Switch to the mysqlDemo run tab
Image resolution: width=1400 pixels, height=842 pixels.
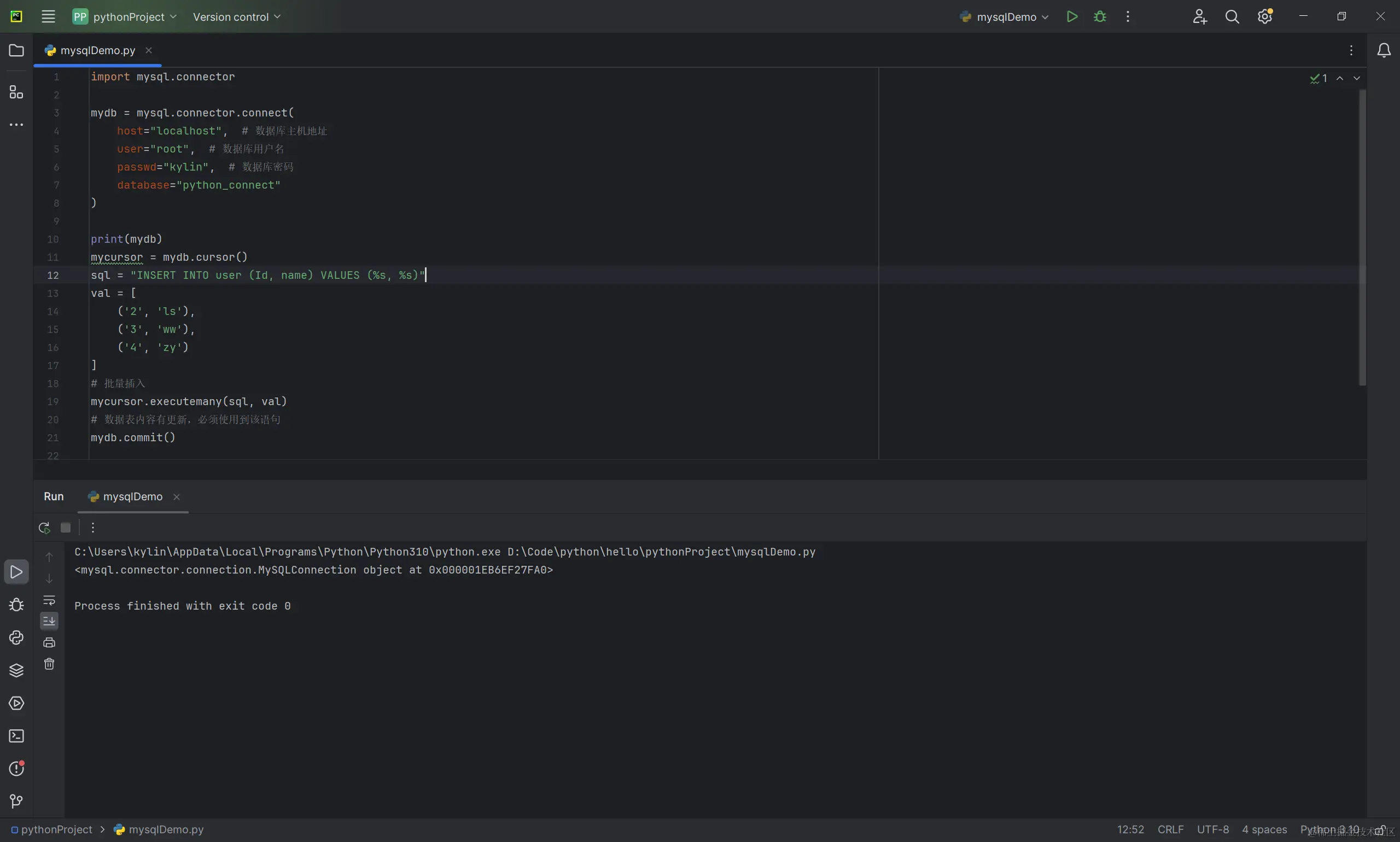(x=132, y=496)
